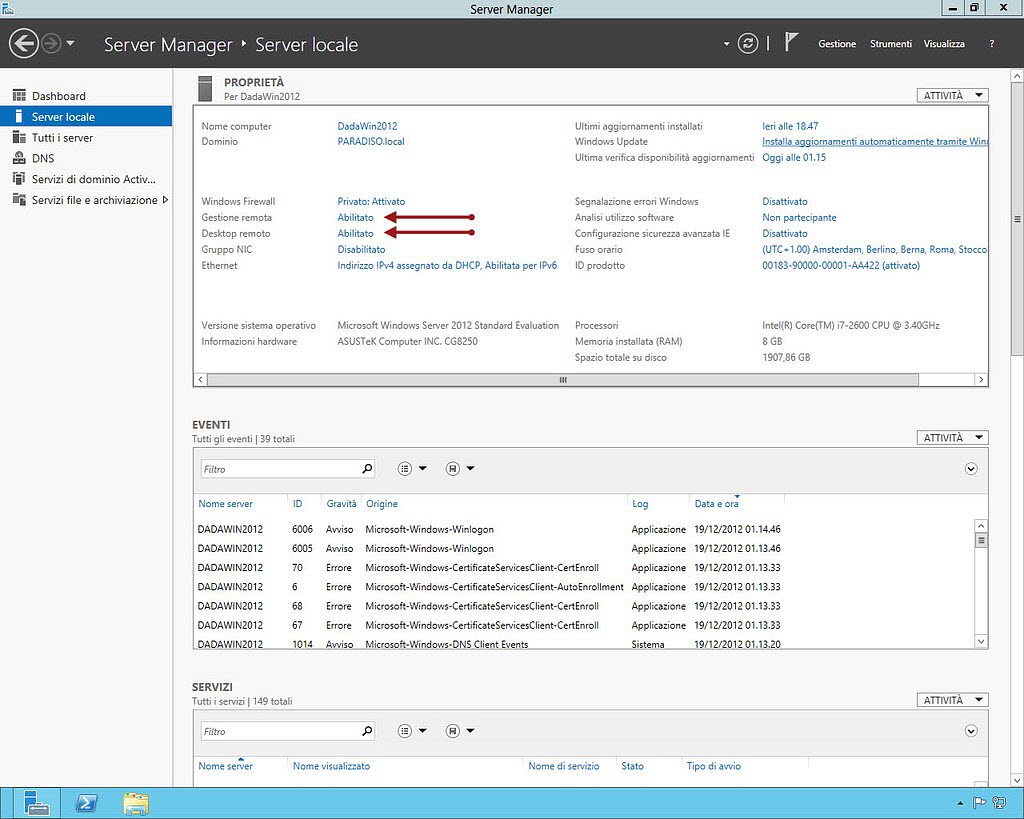
Task: Click the PARADISO.local domain link
Action: tap(371, 141)
